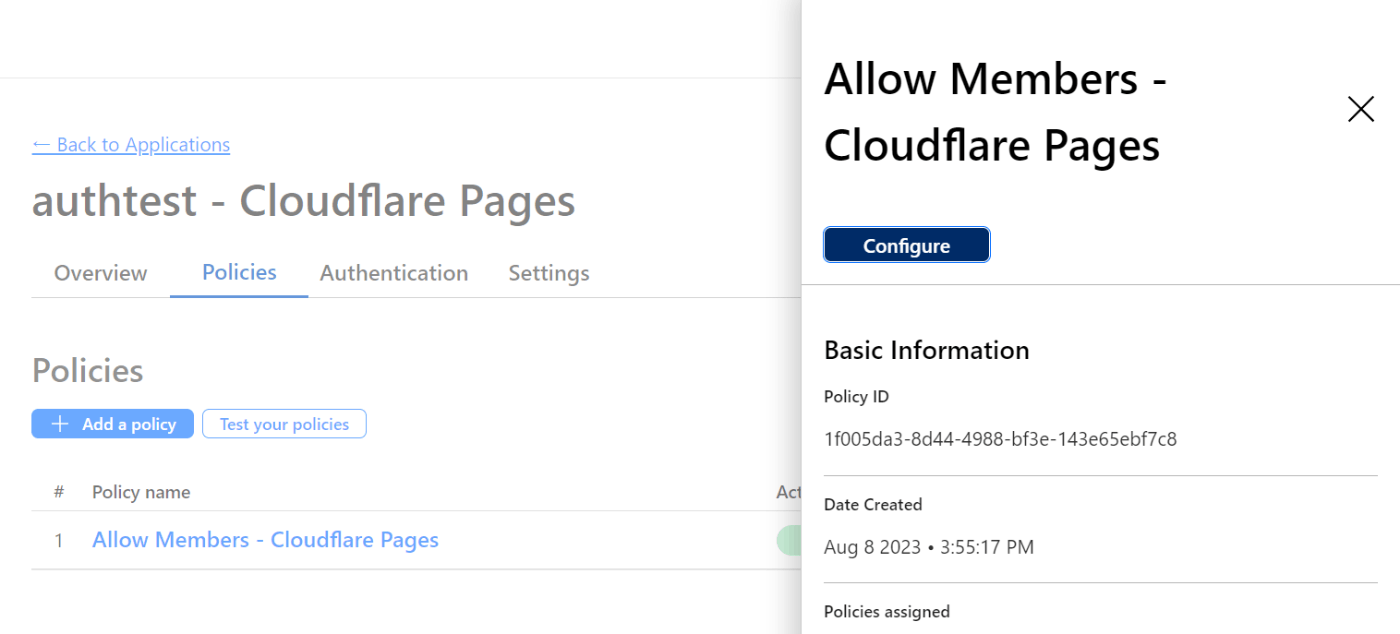Click row number 1 in policies table
Viewport: 1400px width, 634px height.
click(59, 541)
